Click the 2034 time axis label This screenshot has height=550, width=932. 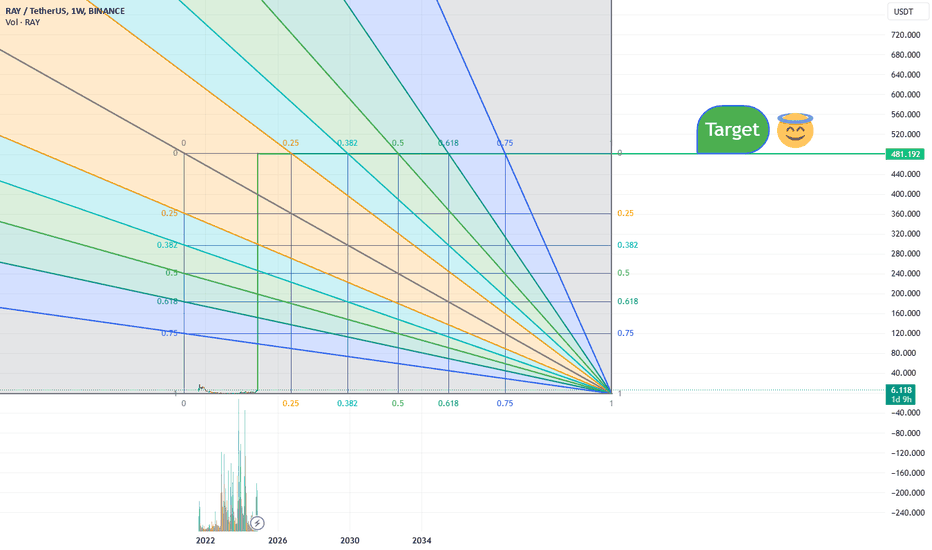coord(421,540)
